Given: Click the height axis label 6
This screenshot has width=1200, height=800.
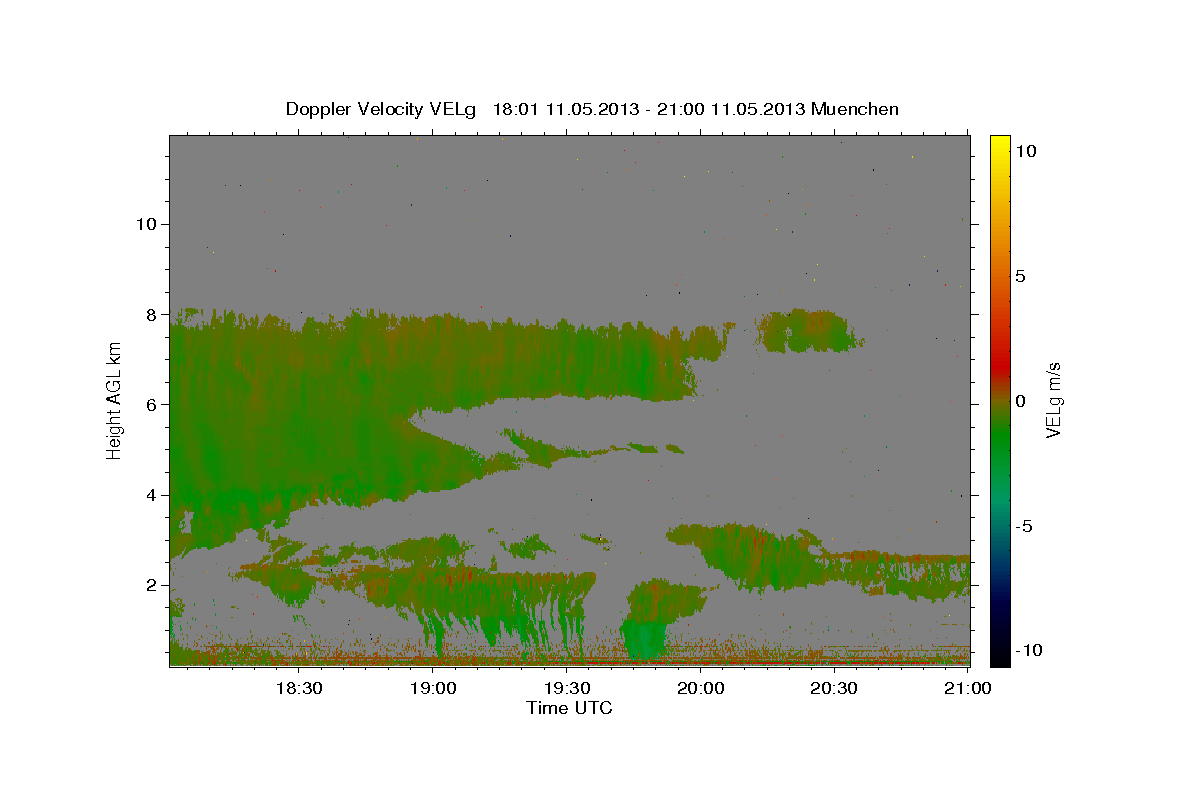Looking at the screenshot, I should click(x=149, y=404).
